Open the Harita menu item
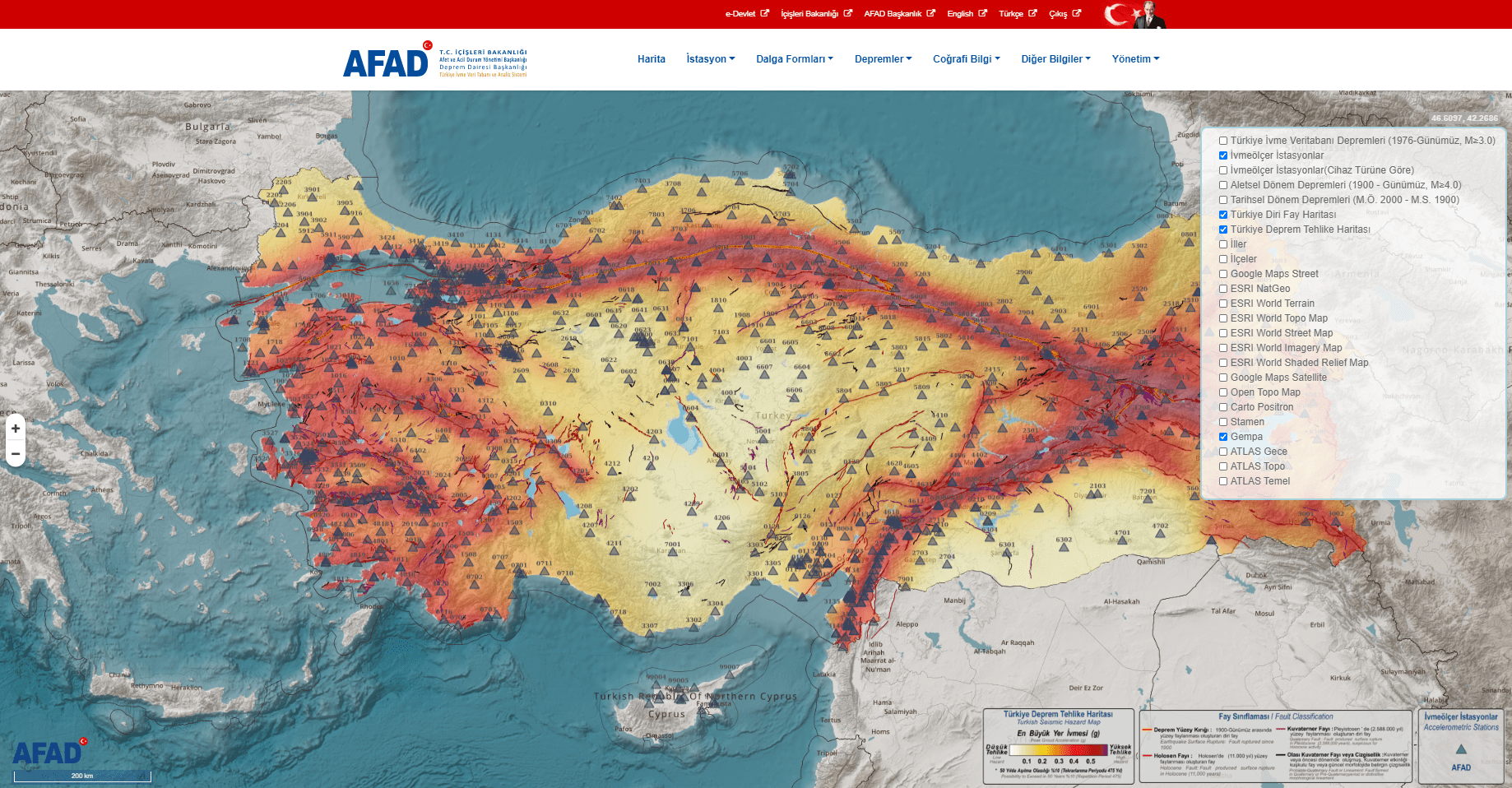 (x=652, y=59)
